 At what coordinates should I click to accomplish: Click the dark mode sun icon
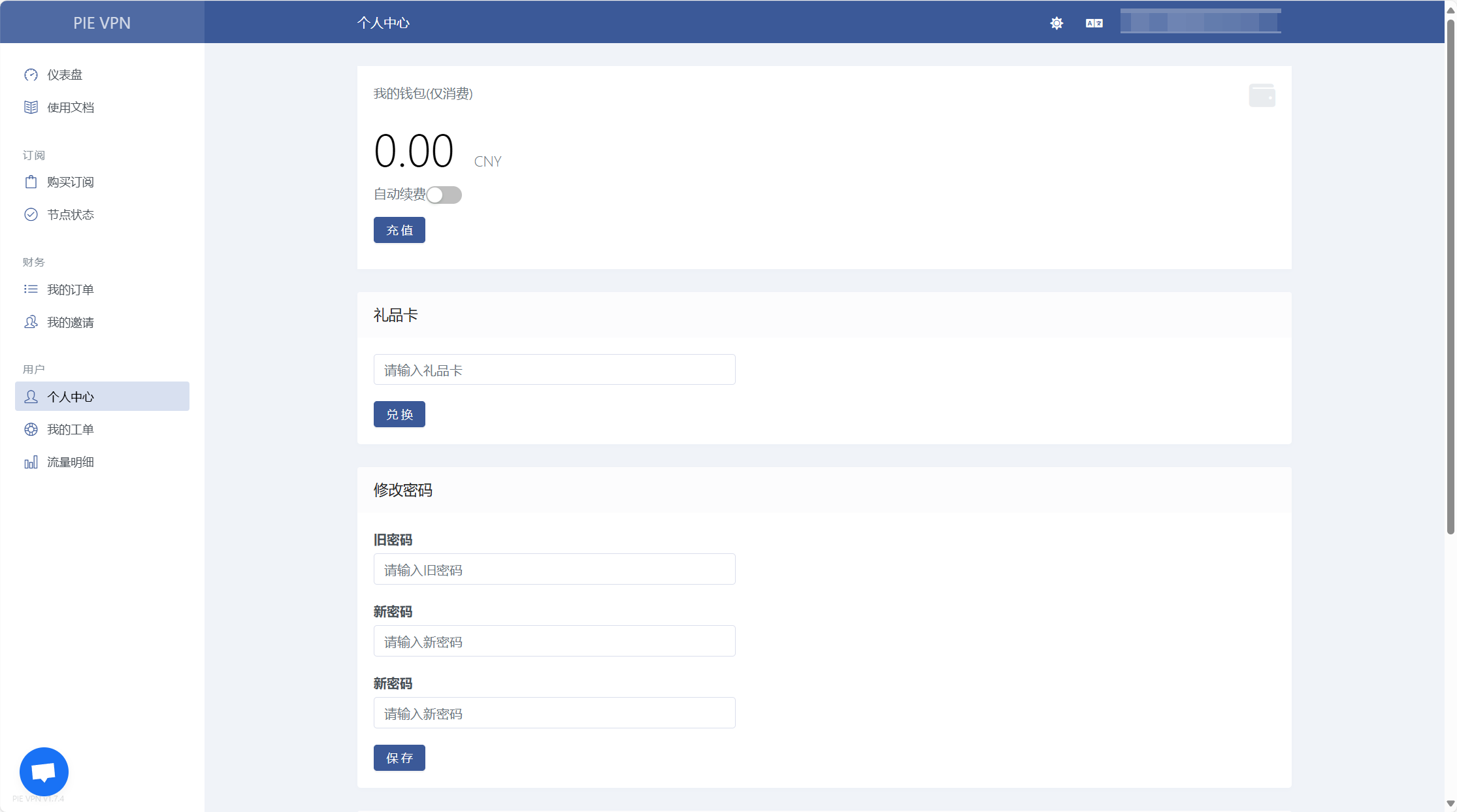click(1056, 24)
